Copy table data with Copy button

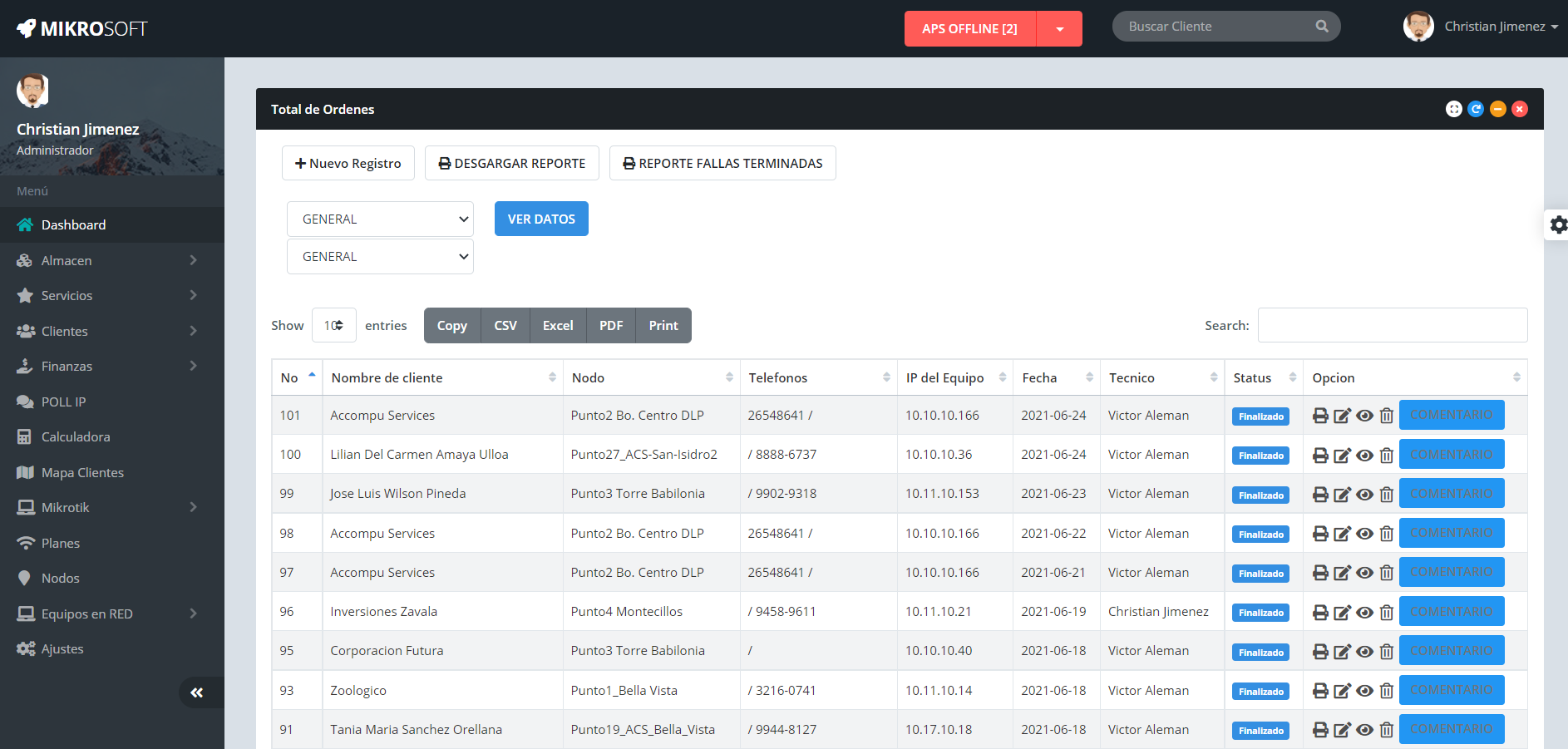point(452,326)
